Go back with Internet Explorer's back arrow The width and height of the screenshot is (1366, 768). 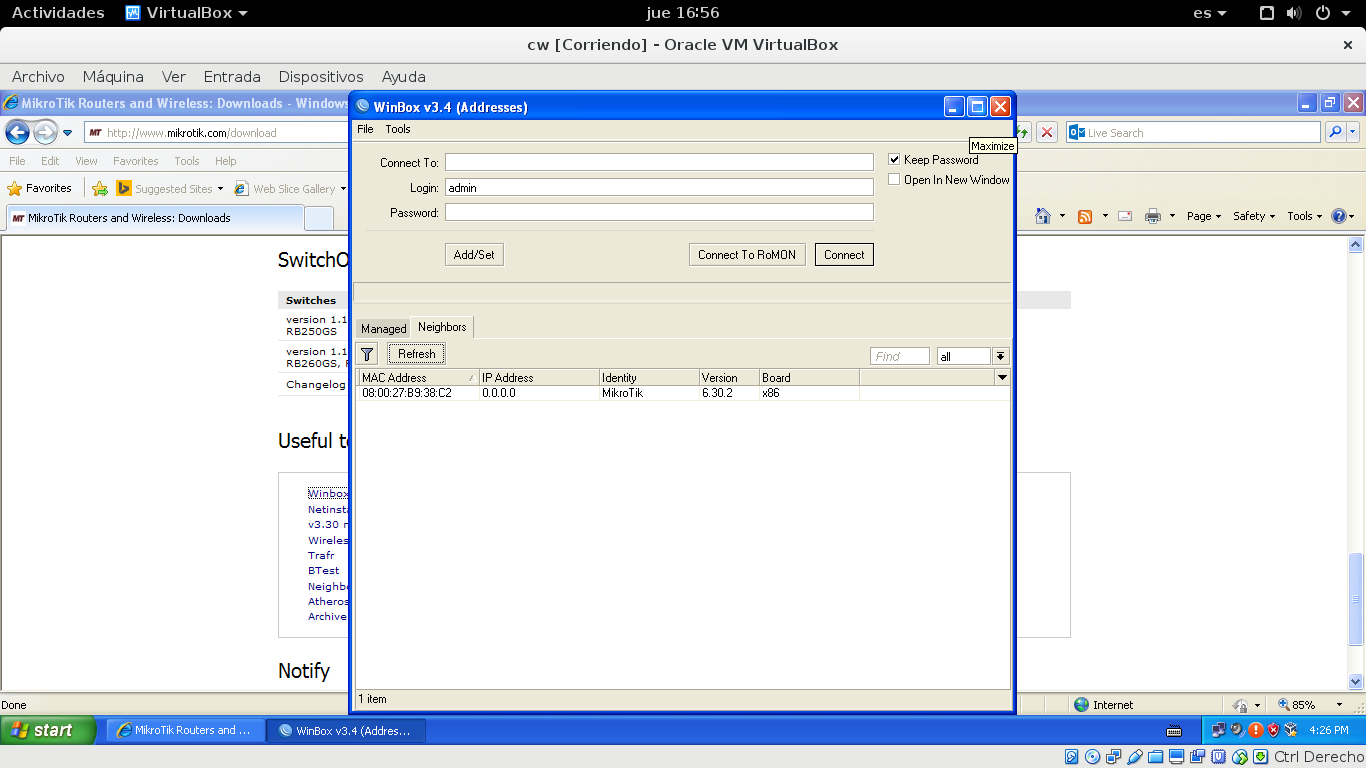click(x=18, y=132)
